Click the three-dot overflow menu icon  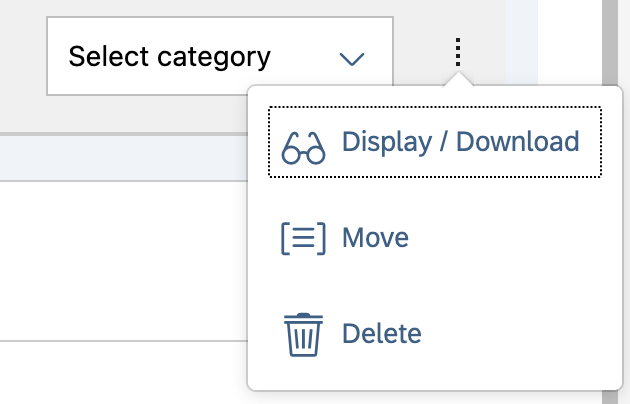point(457,52)
